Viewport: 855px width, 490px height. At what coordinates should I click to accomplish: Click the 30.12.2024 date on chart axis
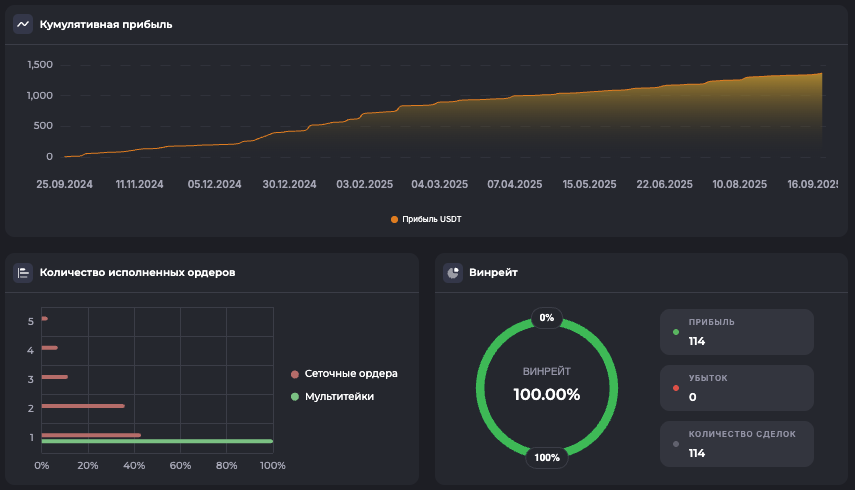tap(290, 185)
